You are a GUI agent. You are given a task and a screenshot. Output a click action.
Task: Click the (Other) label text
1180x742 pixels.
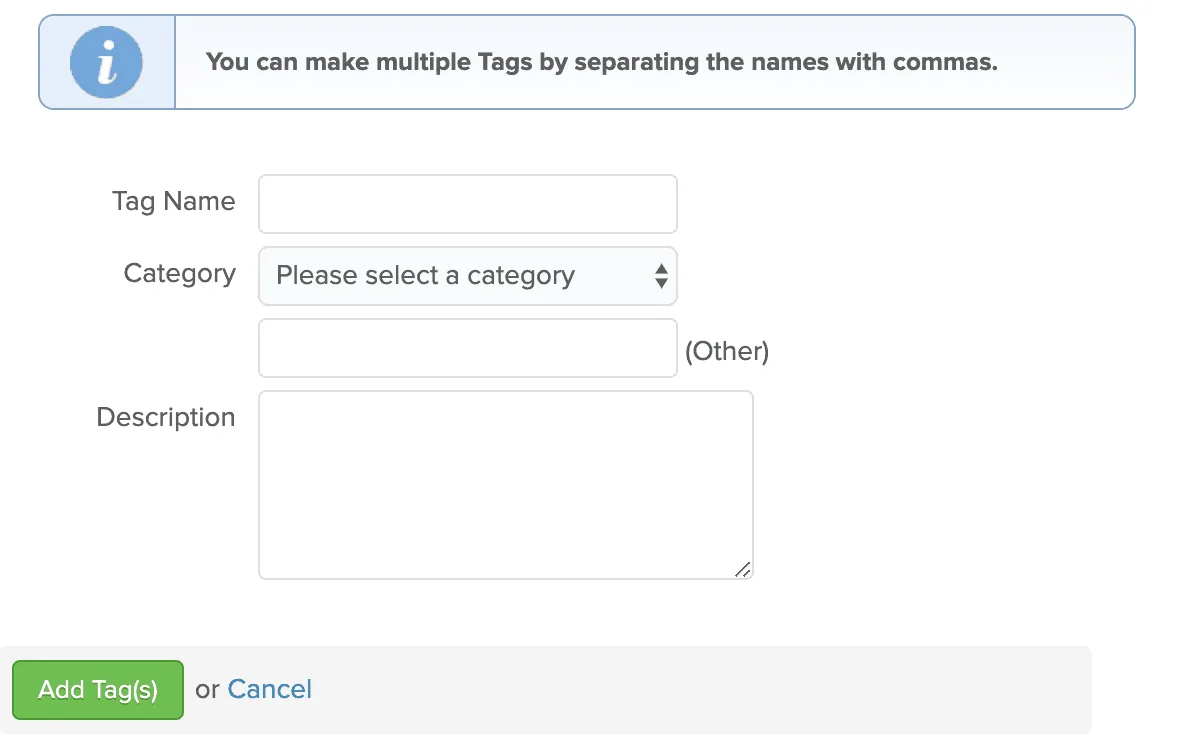[x=727, y=351]
